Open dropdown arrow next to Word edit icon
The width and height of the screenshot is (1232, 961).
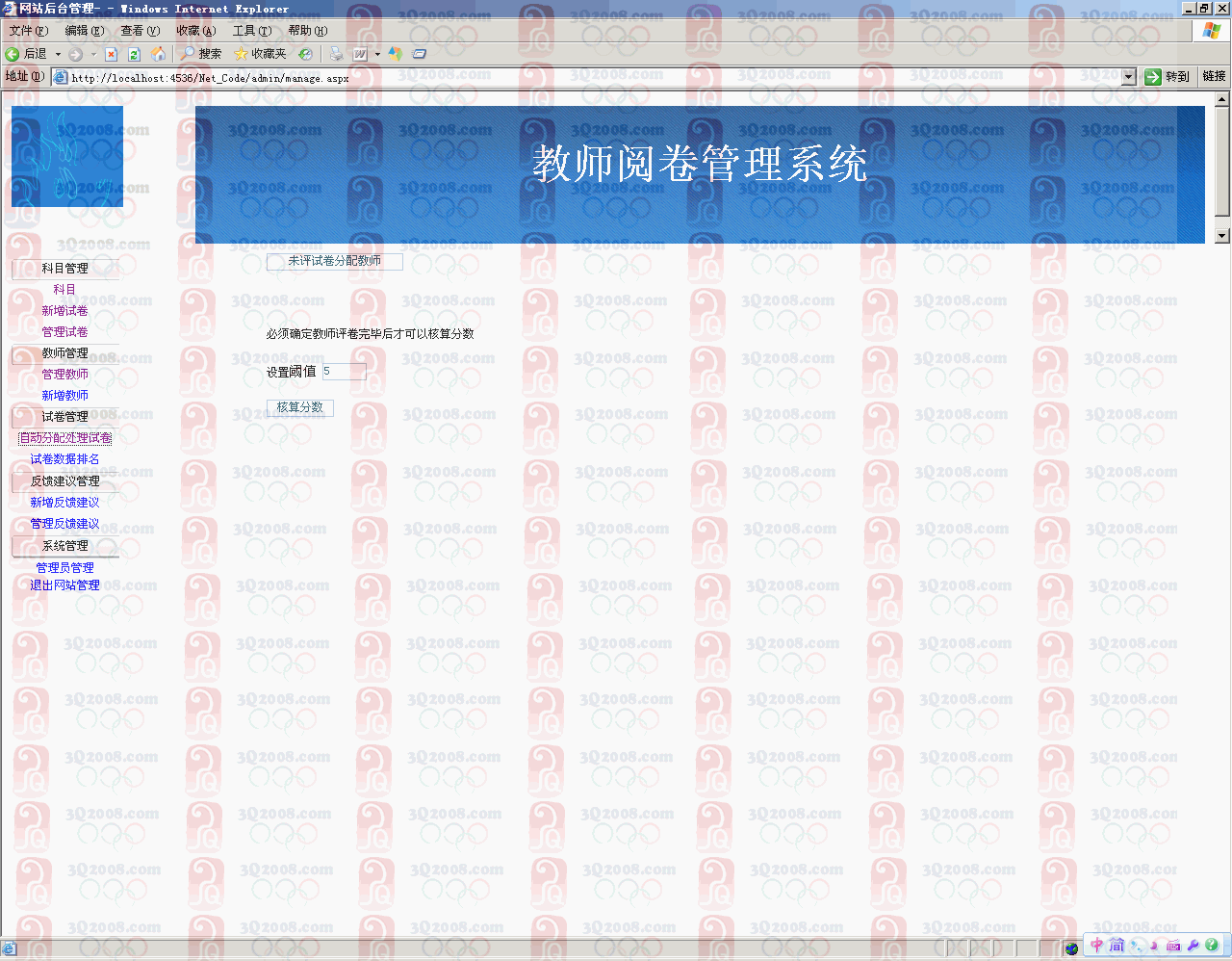377,54
